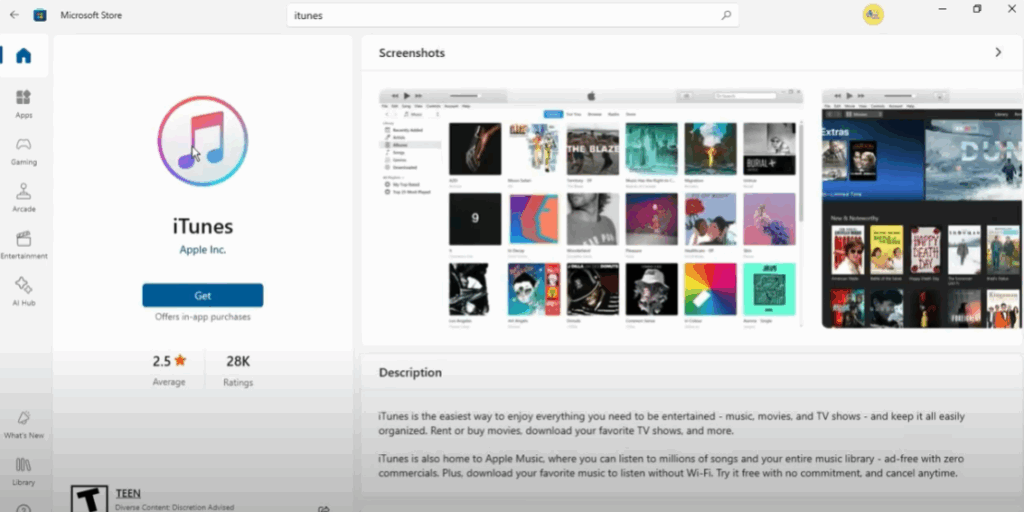This screenshot has height=512, width=1024.
Task: Click the Get button
Action: point(202,295)
